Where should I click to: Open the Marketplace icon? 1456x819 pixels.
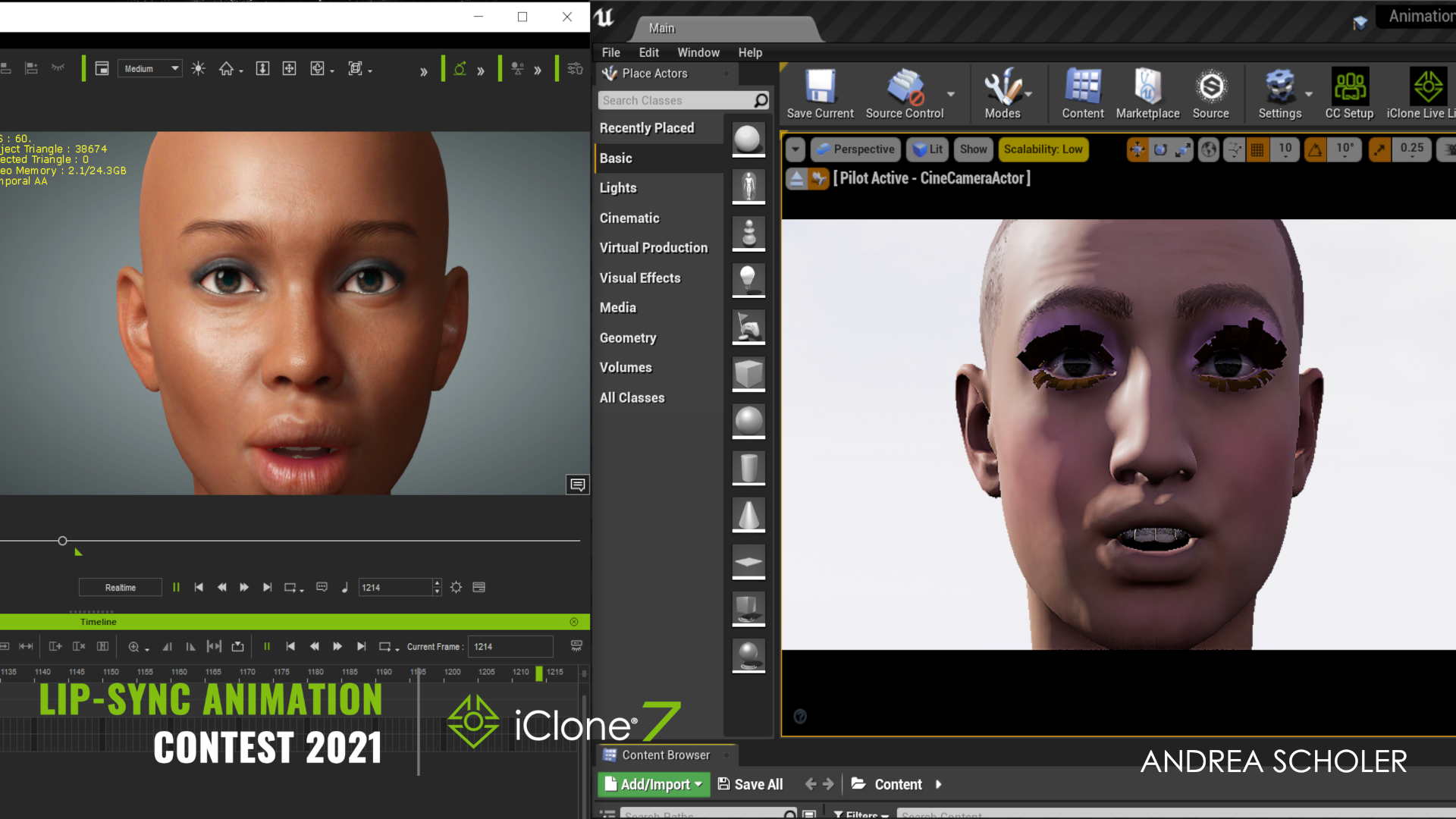[x=1147, y=94]
